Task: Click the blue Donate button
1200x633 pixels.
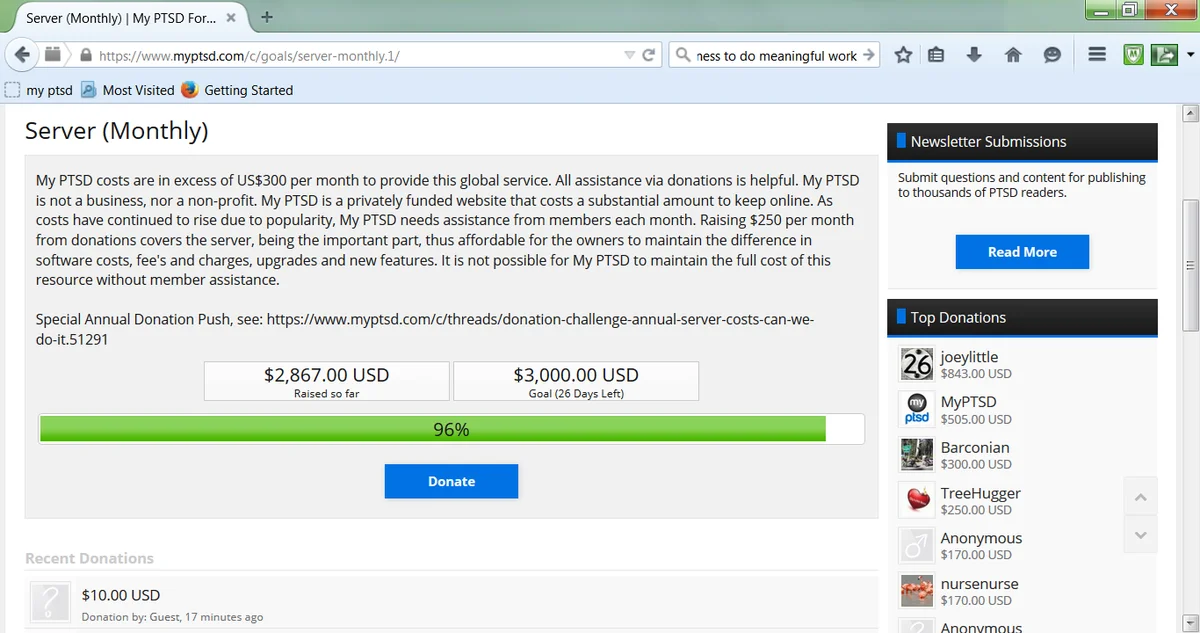Action: 451,481
